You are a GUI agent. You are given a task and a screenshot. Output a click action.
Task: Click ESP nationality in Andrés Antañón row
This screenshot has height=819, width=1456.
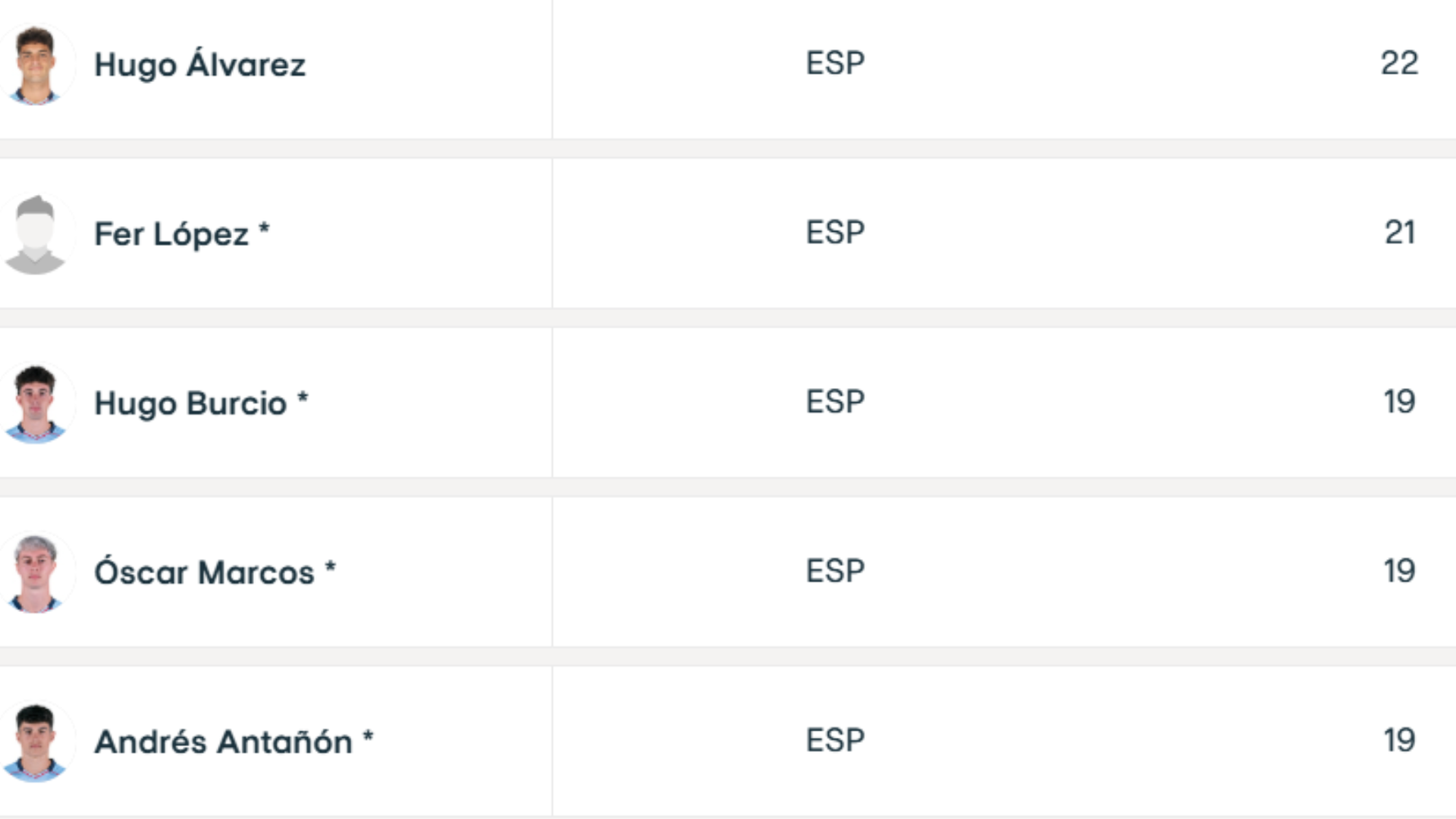pyautogui.click(x=835, y=740)
